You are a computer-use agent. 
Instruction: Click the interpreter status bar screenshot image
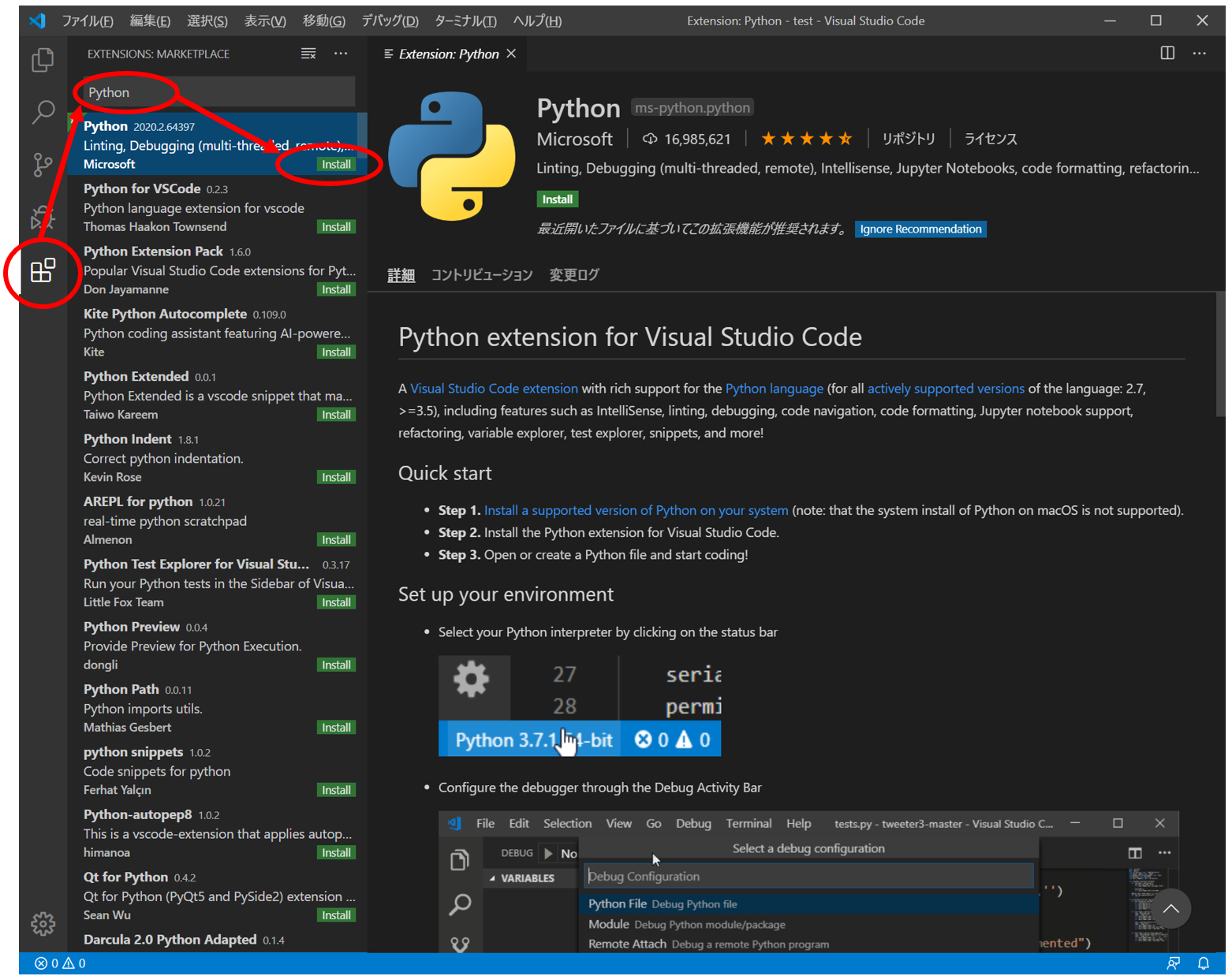(x=580, y=706)
